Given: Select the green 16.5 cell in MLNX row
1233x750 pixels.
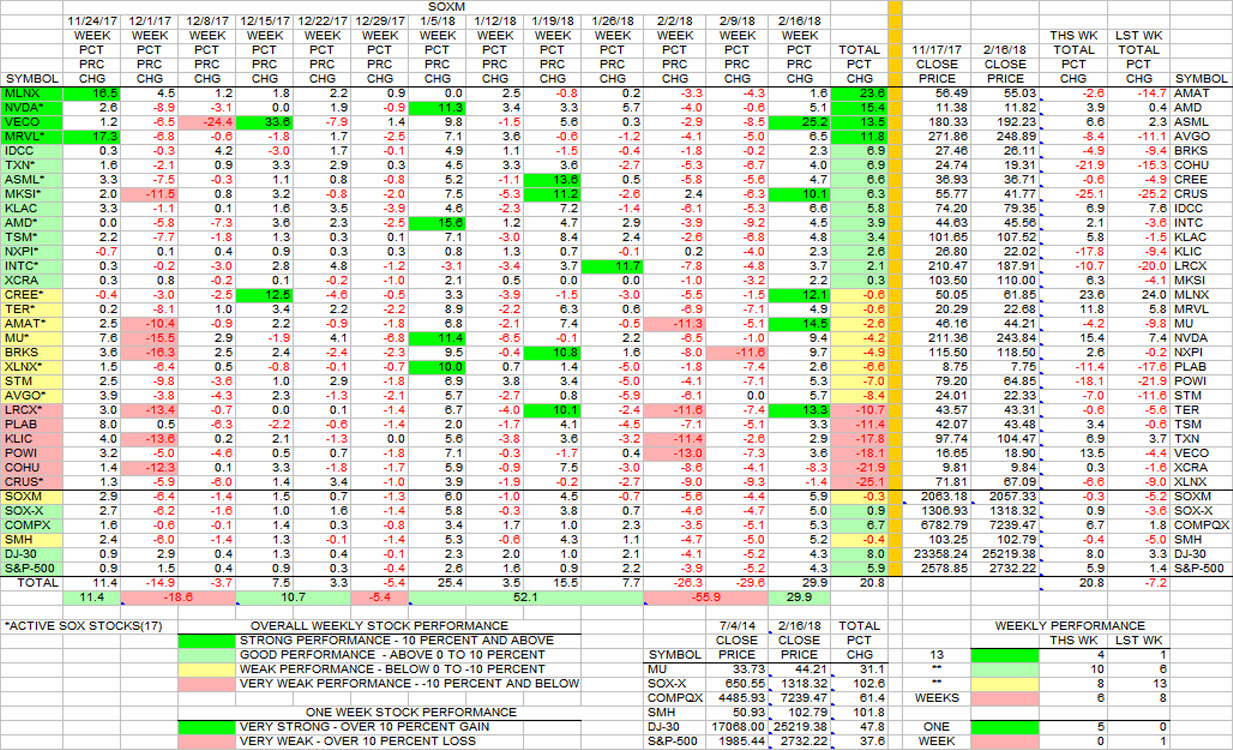Looking at the screenshot, I should [92, 93].
